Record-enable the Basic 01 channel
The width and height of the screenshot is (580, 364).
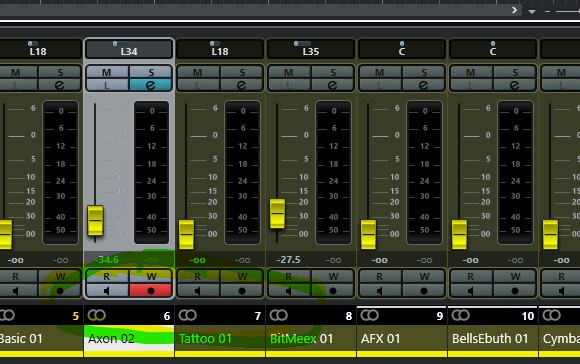pos(60,291)
